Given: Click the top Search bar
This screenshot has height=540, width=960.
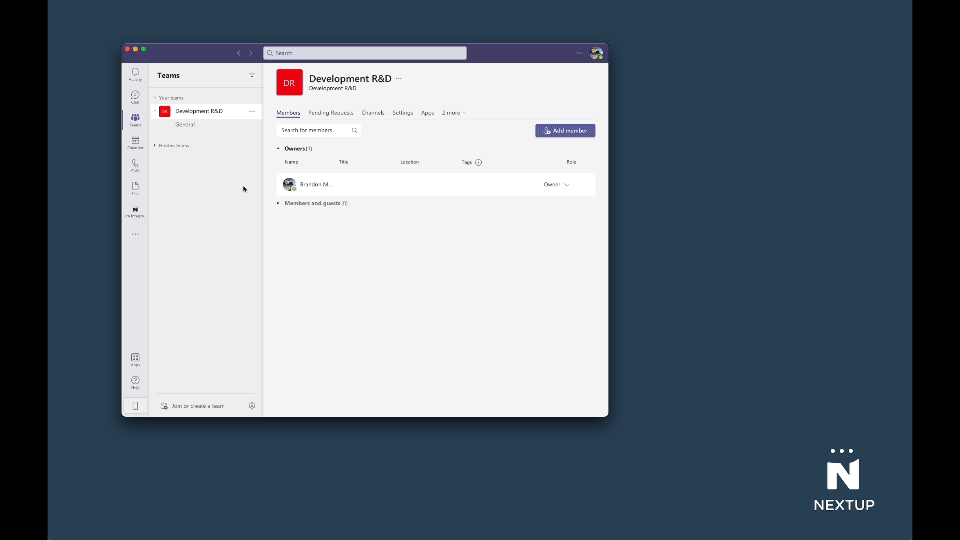Looking at the screenshot, I should coord(365,53).
